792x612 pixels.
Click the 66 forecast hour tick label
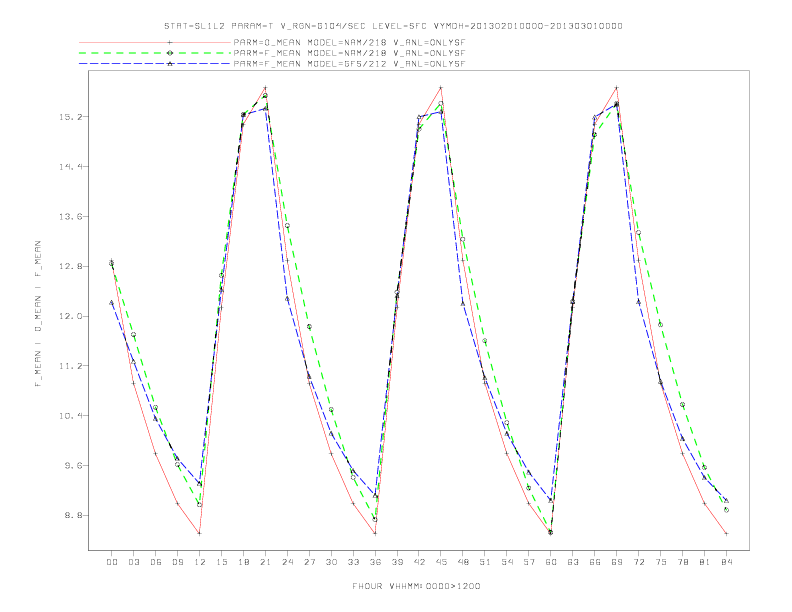[595, 562]
